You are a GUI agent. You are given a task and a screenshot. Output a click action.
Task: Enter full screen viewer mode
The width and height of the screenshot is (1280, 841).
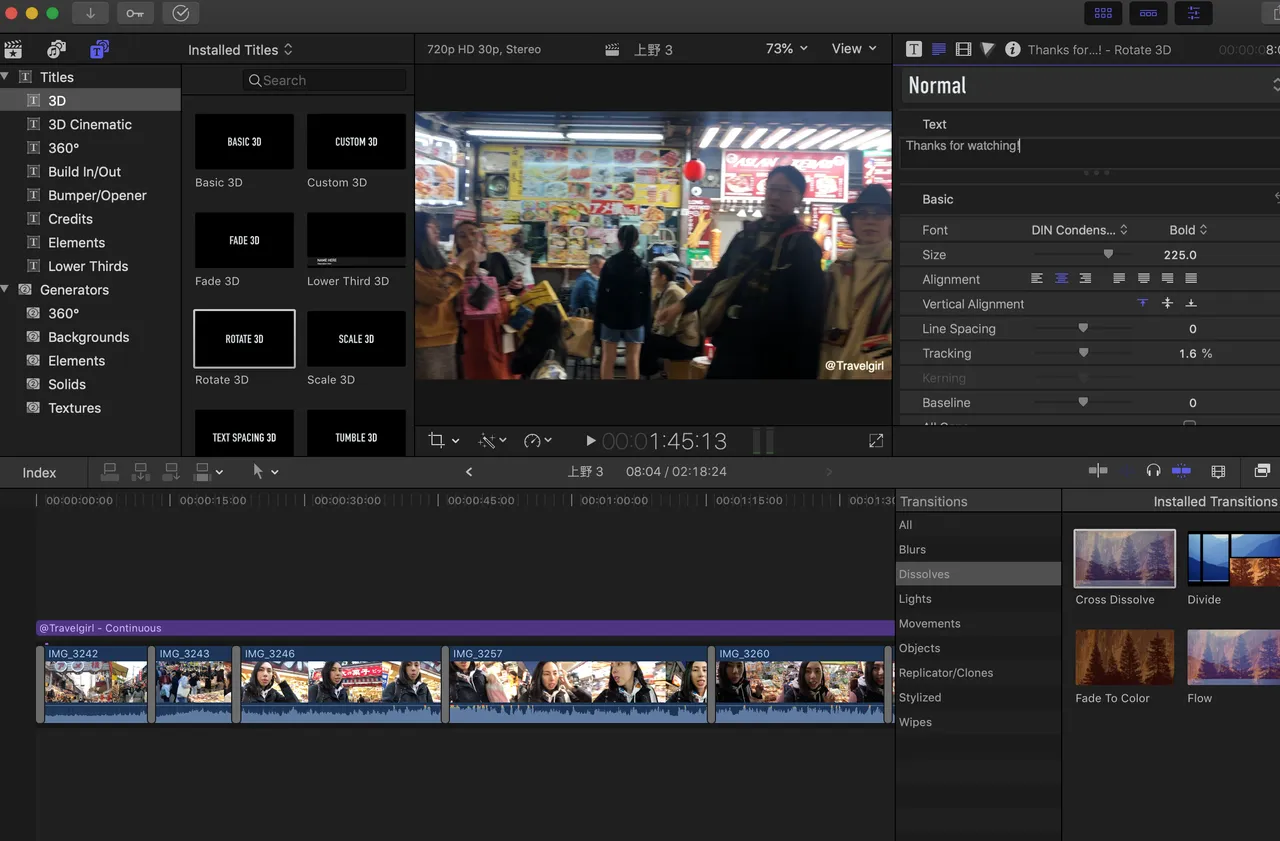coord(876,440)
